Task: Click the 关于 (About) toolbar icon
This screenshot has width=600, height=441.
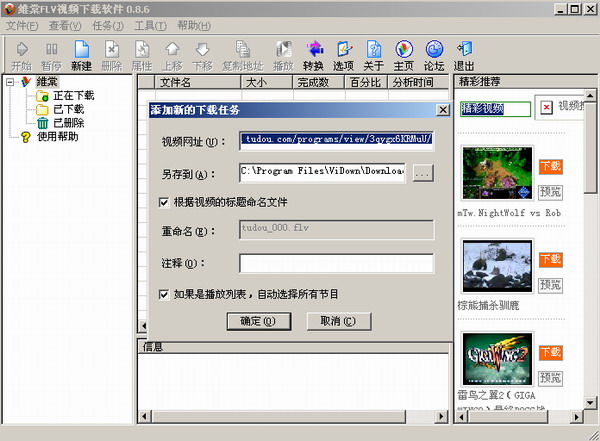Action: (373, 53)
